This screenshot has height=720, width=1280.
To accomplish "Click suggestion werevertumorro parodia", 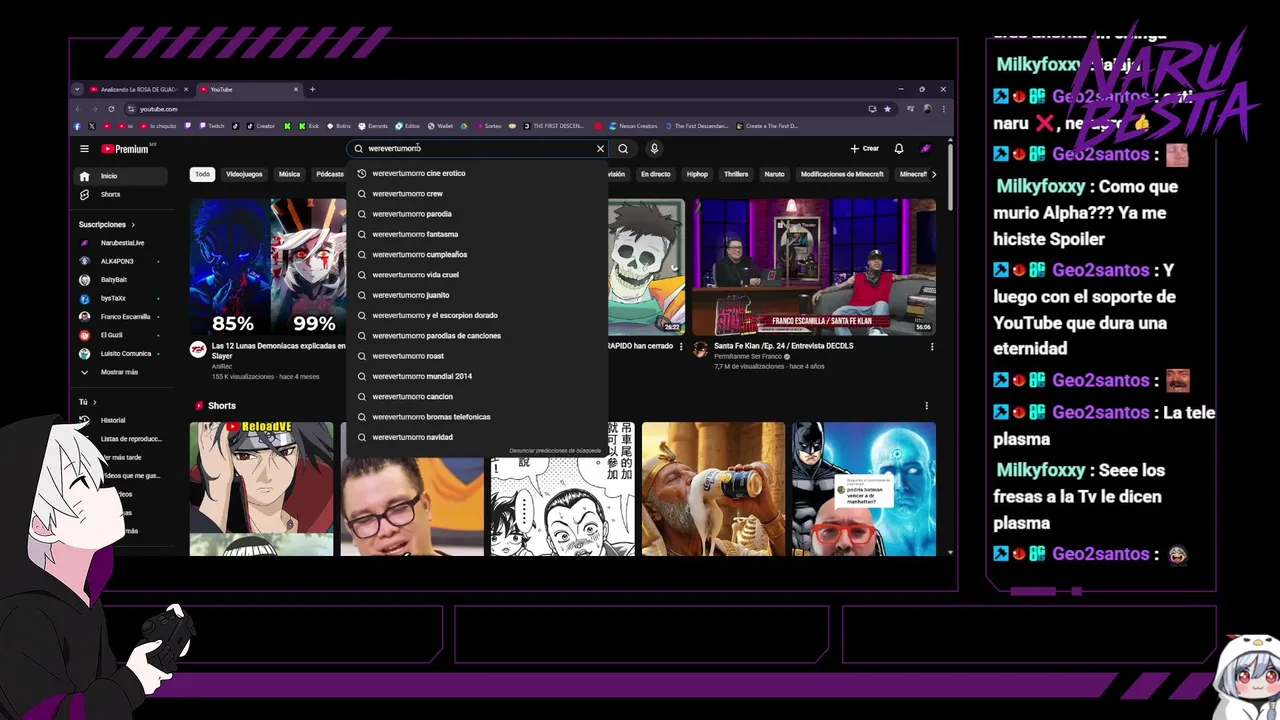I will [477, 214].
